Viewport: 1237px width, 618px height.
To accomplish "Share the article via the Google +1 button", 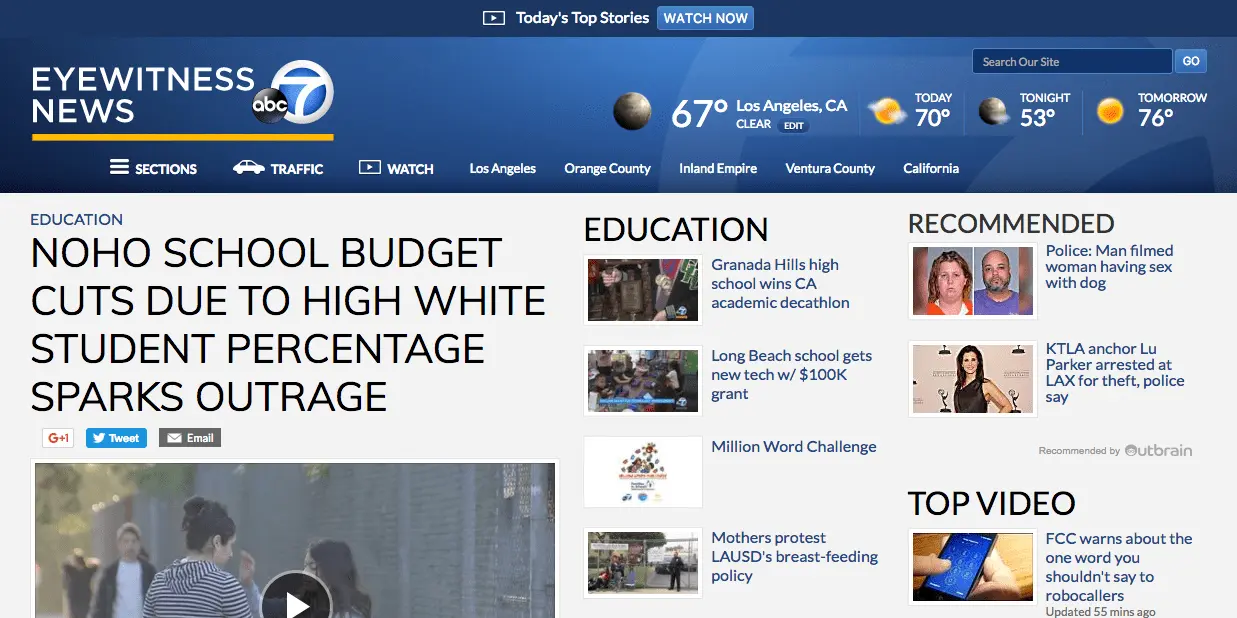I will (x=58, y=437).
